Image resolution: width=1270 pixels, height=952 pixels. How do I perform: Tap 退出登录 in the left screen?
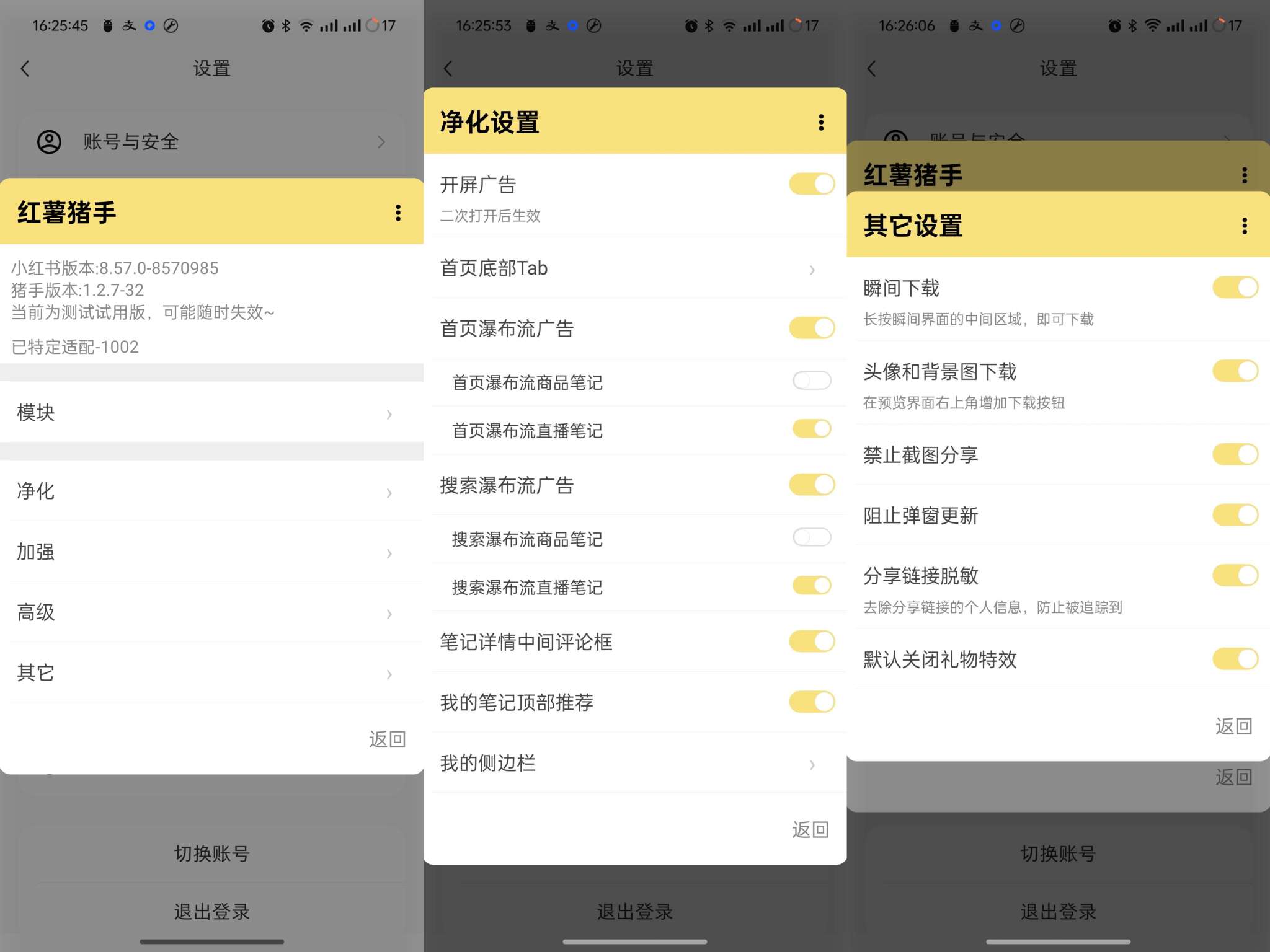pyautogui.click(x=211, y=912)
